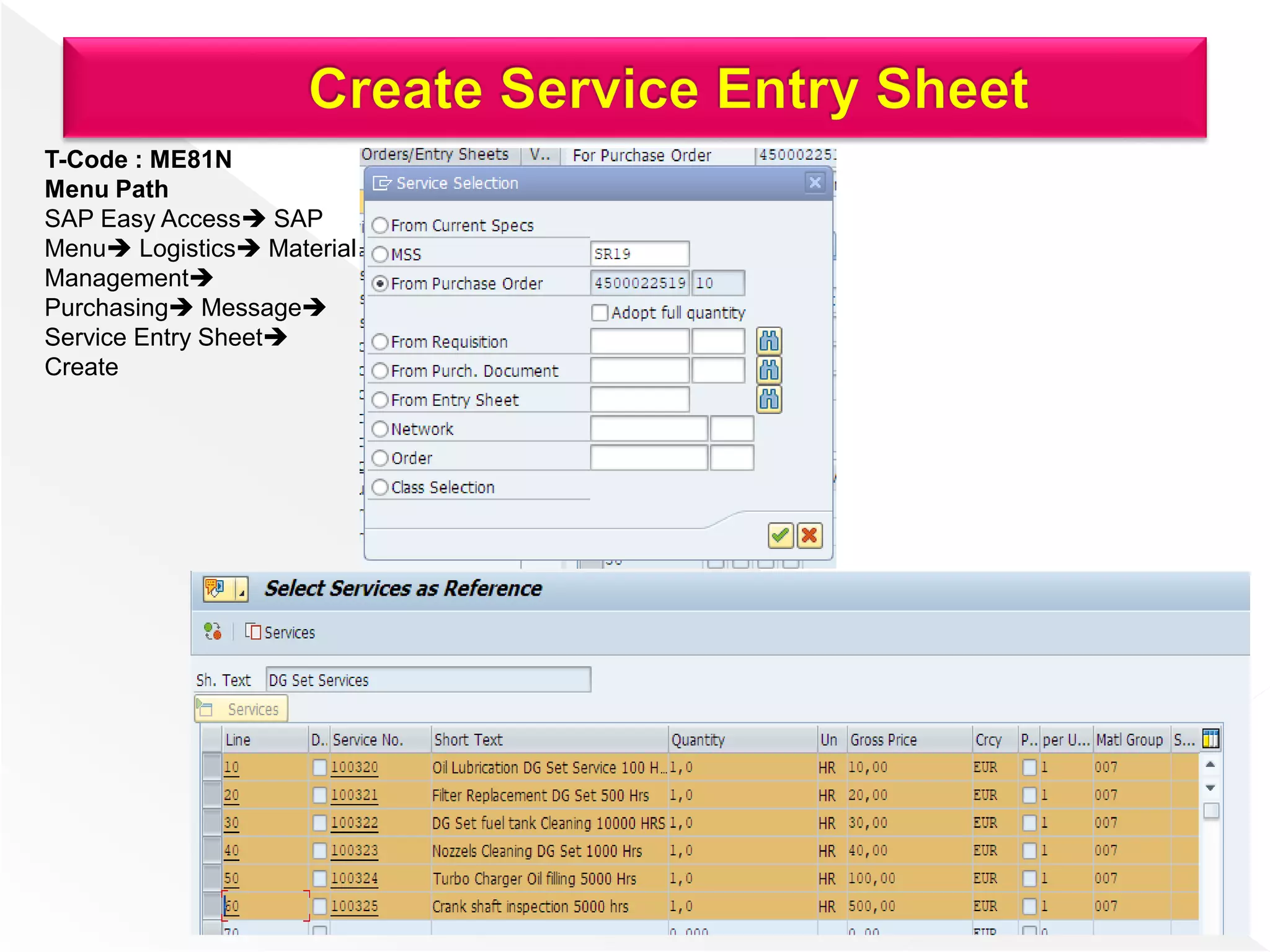The image size is (1270, 952).
Task: Select the MSS radio button
Action: click(x=380, y=254)
